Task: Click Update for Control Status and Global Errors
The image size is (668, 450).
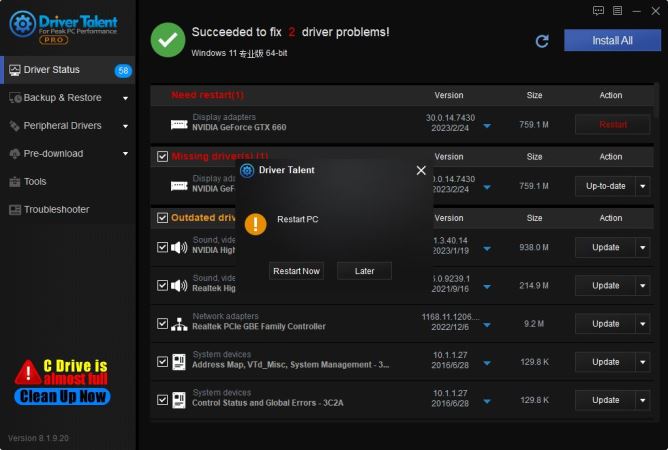Action: 605,400
